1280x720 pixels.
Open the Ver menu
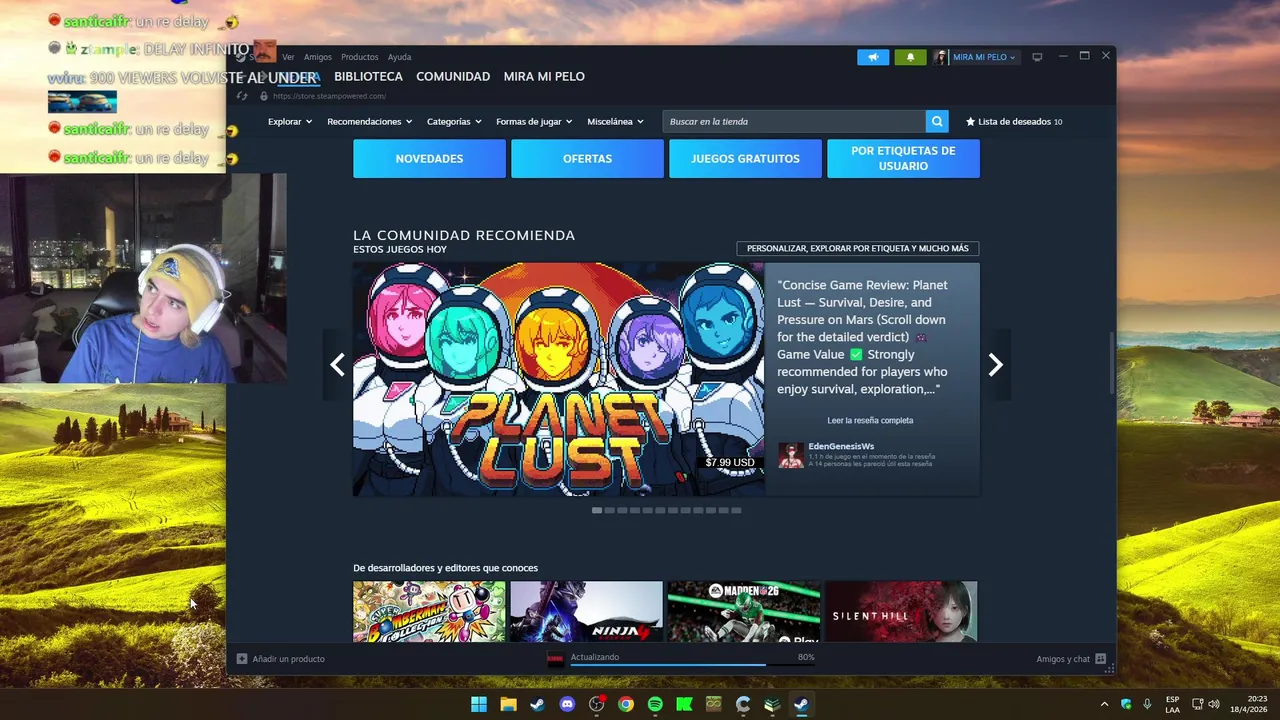click(x=288, y=57)
